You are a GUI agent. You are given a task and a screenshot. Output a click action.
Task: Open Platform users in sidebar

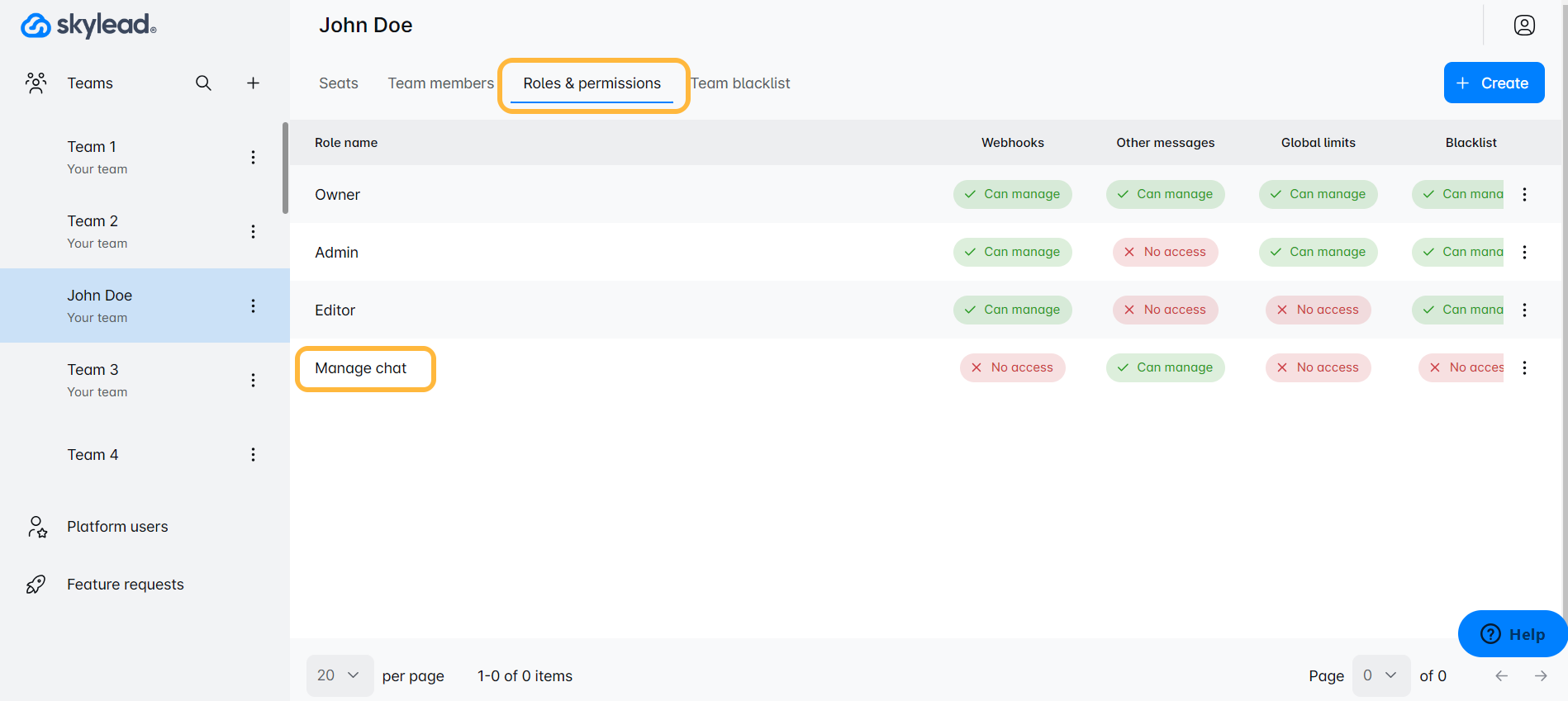(117, 527)
